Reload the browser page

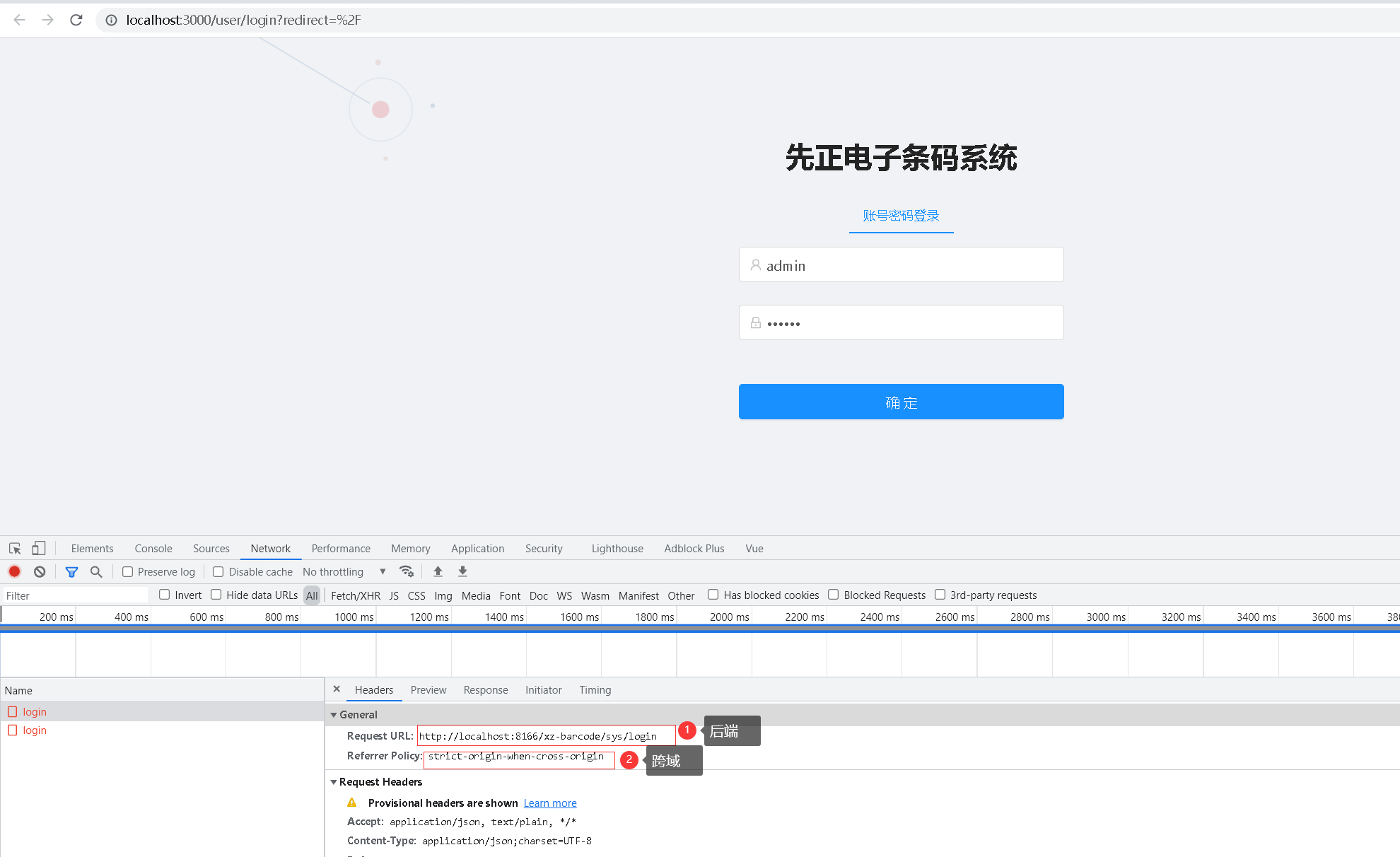[x=76, y=20]
